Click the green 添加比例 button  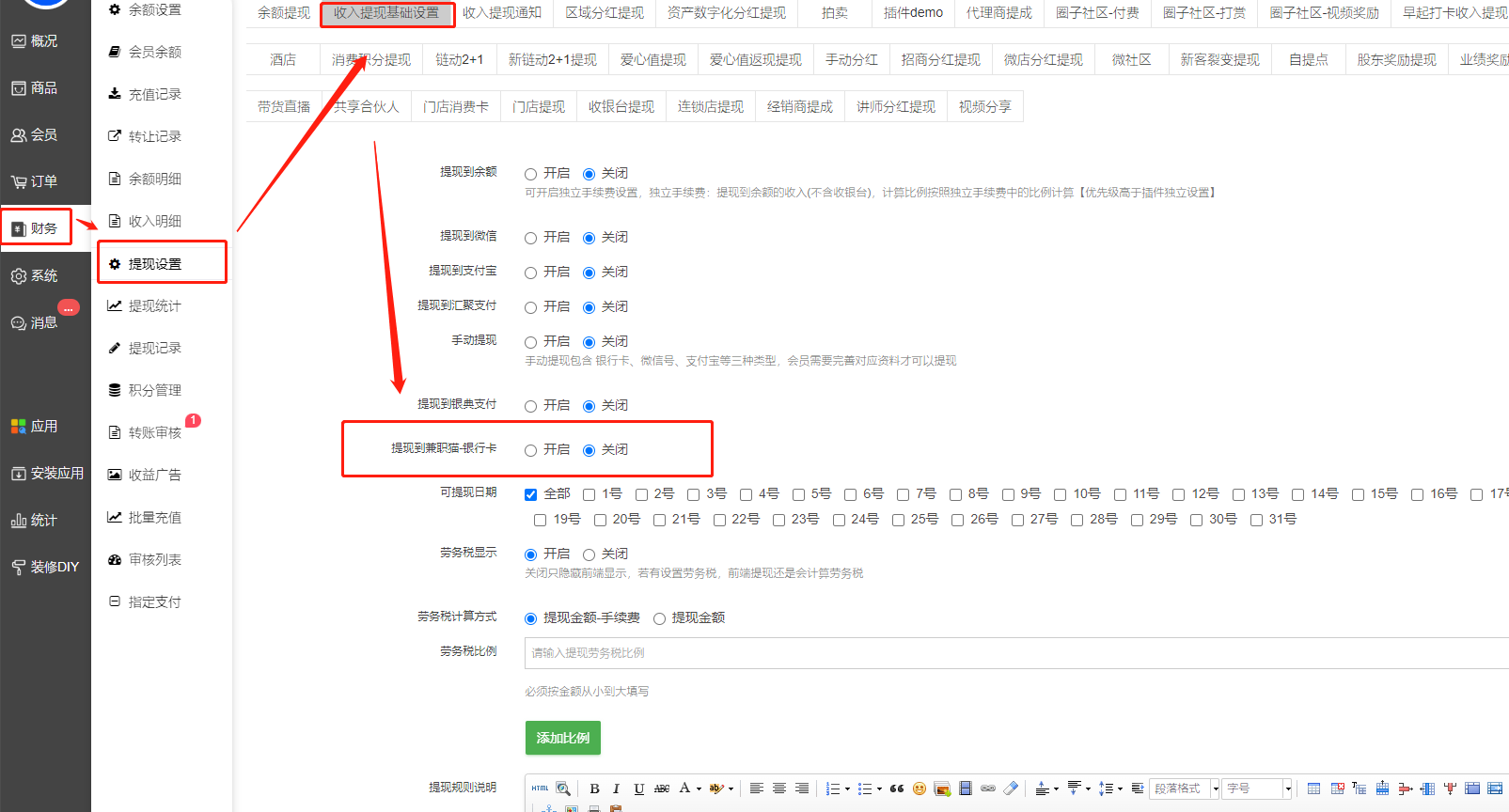click(x=562, y=738)
